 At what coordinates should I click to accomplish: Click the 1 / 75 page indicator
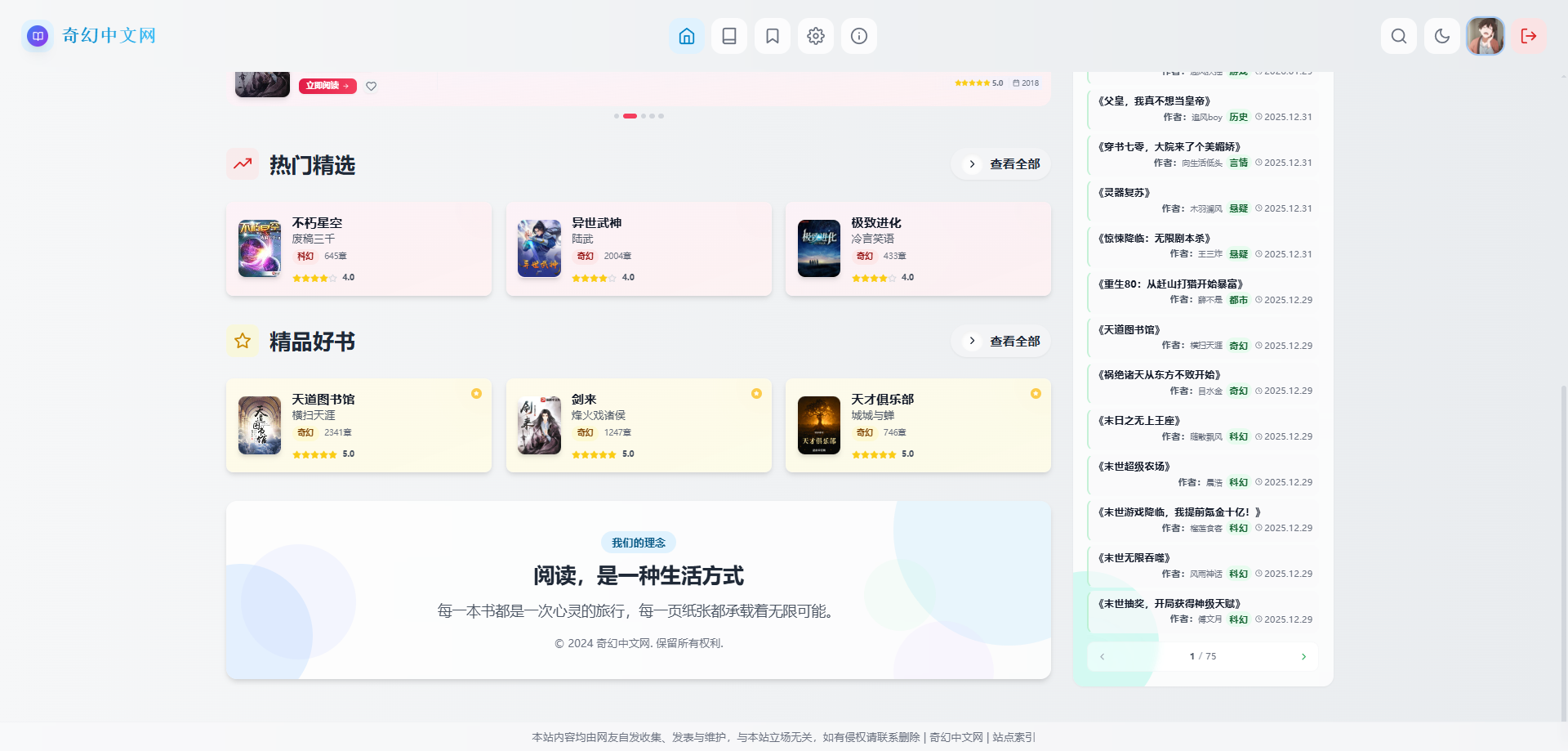point(1203,657)
